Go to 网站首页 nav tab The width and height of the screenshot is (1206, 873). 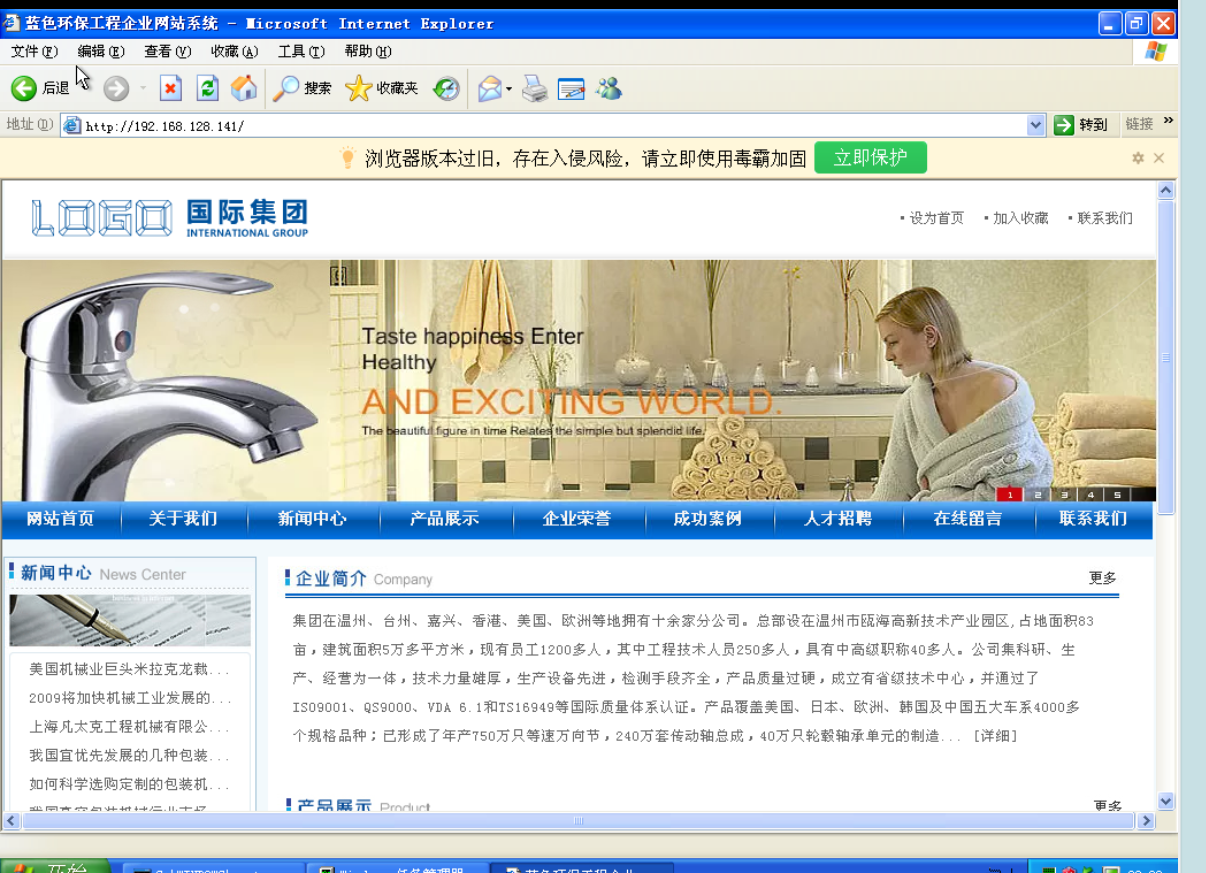[x=60, y=519]
